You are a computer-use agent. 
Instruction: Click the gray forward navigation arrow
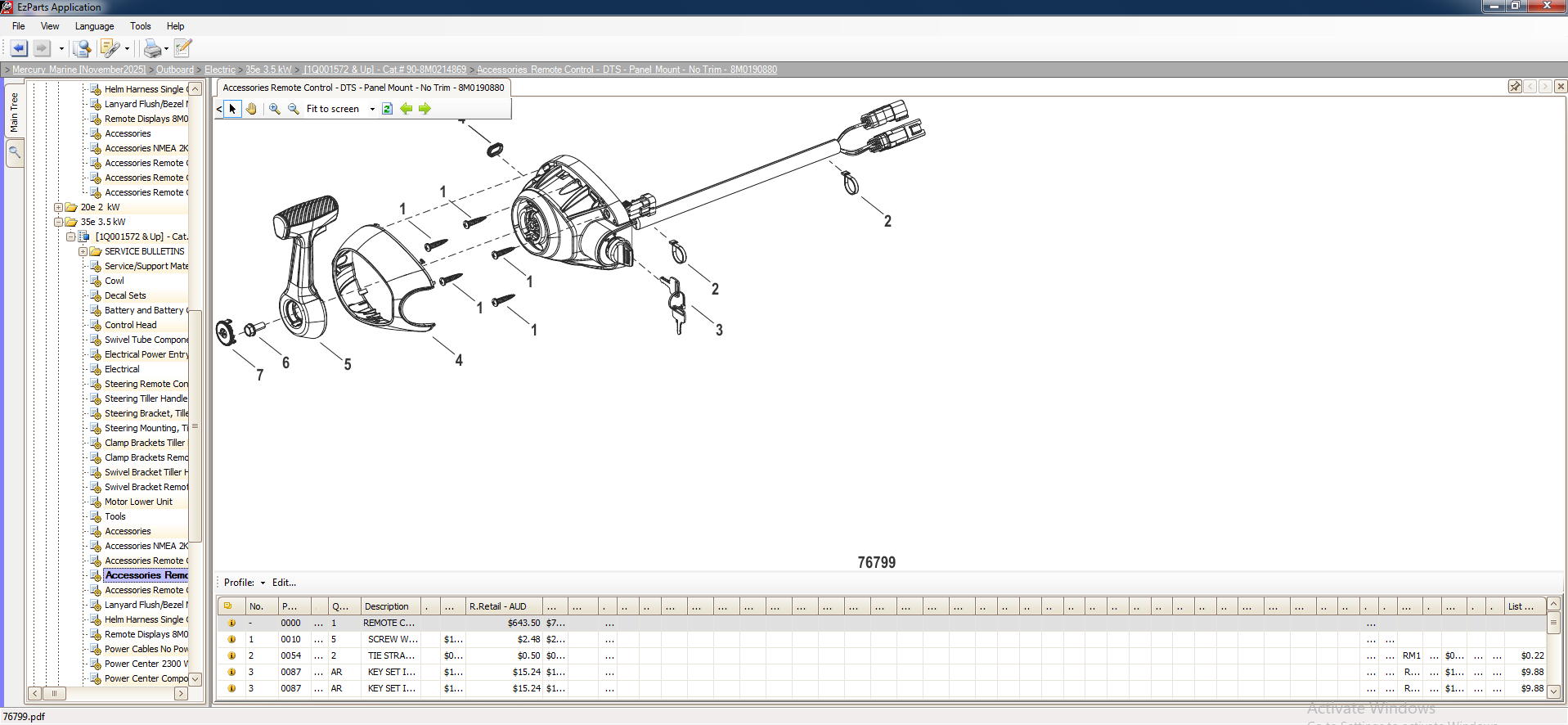tap(42, 48)
